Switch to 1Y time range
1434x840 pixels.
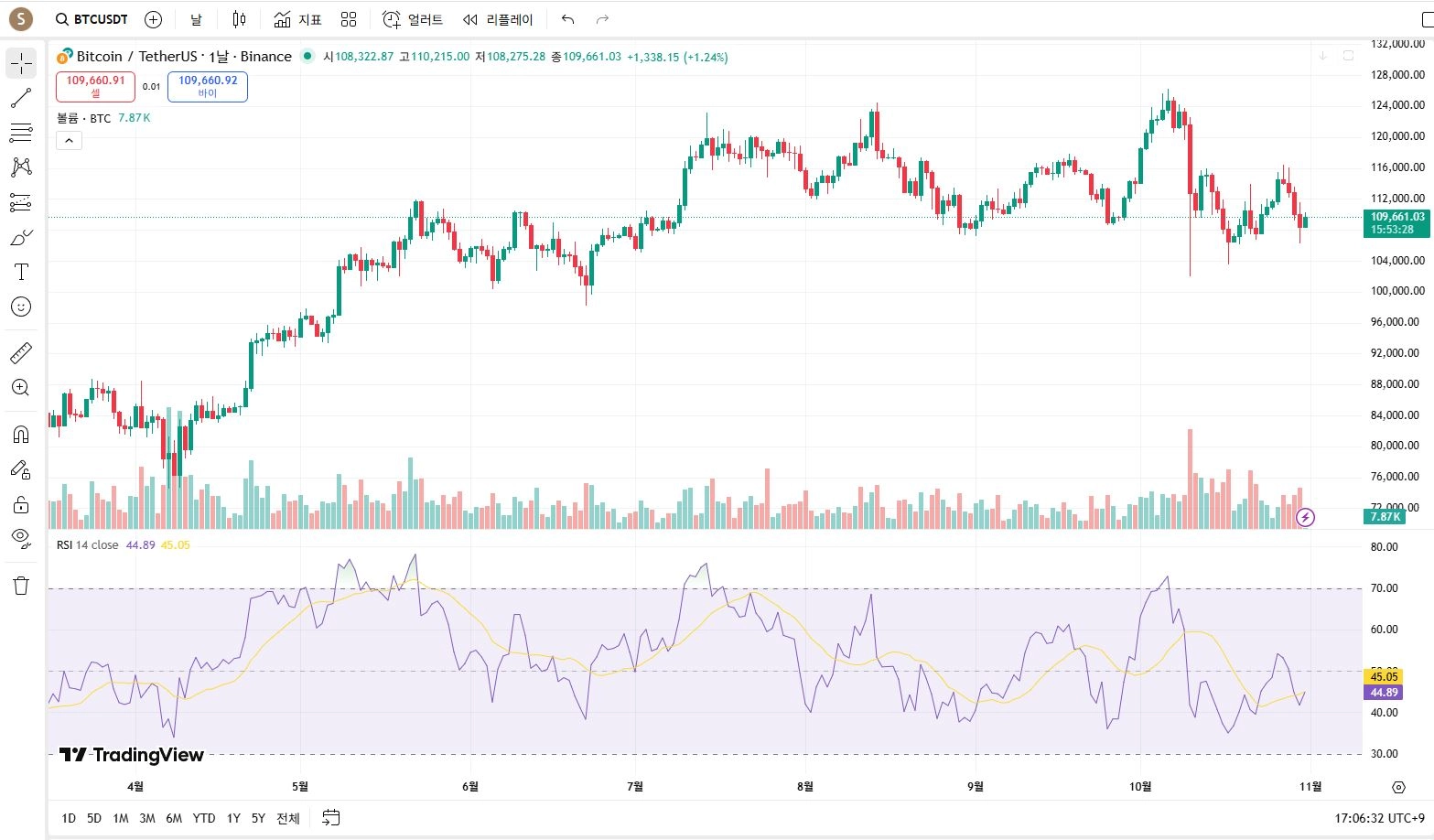233,818
